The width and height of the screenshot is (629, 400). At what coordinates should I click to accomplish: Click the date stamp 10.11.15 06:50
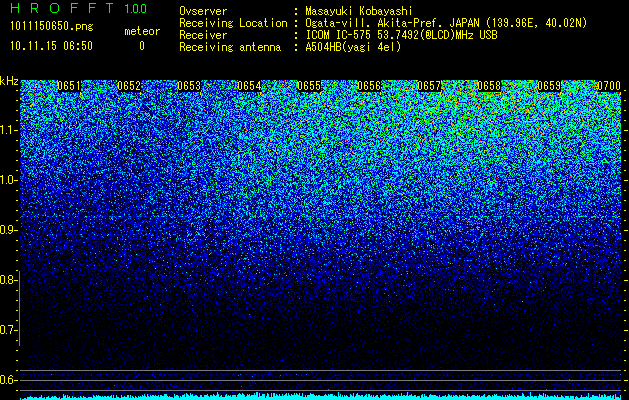click(x=51, y=46)
